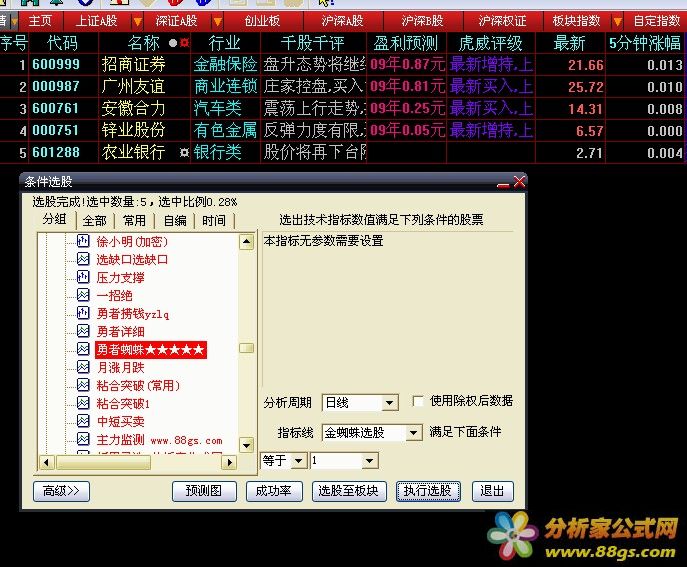Screen dimensions: 687x567
Task: Click the icon beside 选缺口选缺口
Action: pyautogui.click(x=83, y=259)
